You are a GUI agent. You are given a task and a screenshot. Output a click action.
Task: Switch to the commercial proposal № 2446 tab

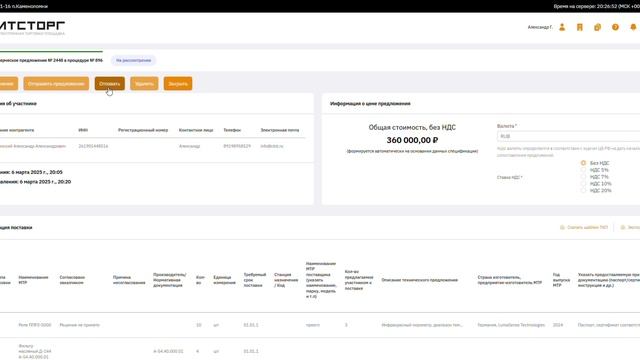(51, 60)
